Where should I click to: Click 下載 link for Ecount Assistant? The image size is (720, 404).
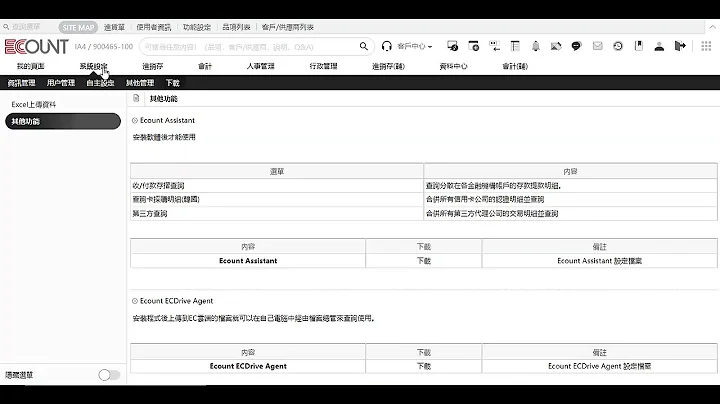[x=423, y=261]
